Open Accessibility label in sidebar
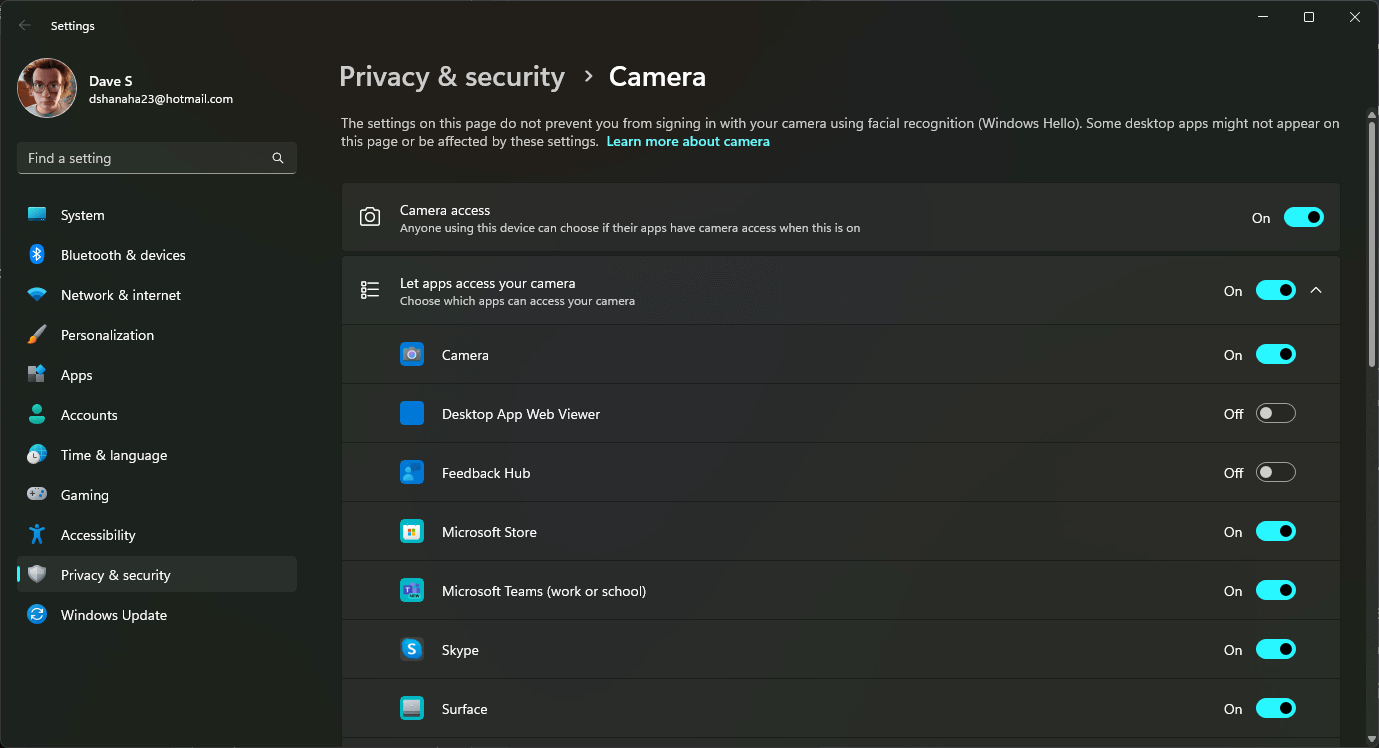Image resolution: width=1379 pixels, height=748 pixels. point(98,535)
